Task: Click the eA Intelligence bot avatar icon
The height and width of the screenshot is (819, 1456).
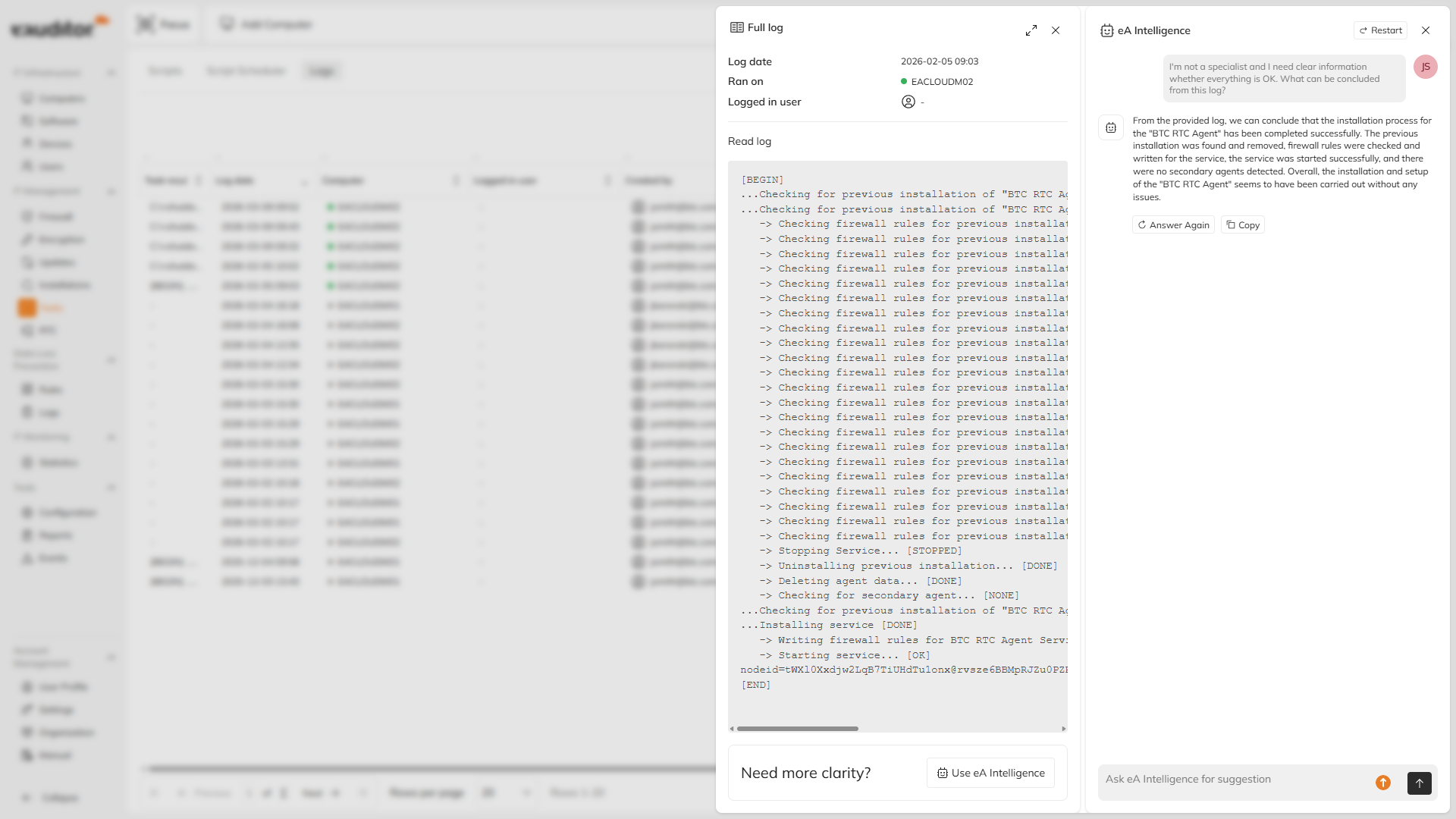Action: [x=1111, y=127]
